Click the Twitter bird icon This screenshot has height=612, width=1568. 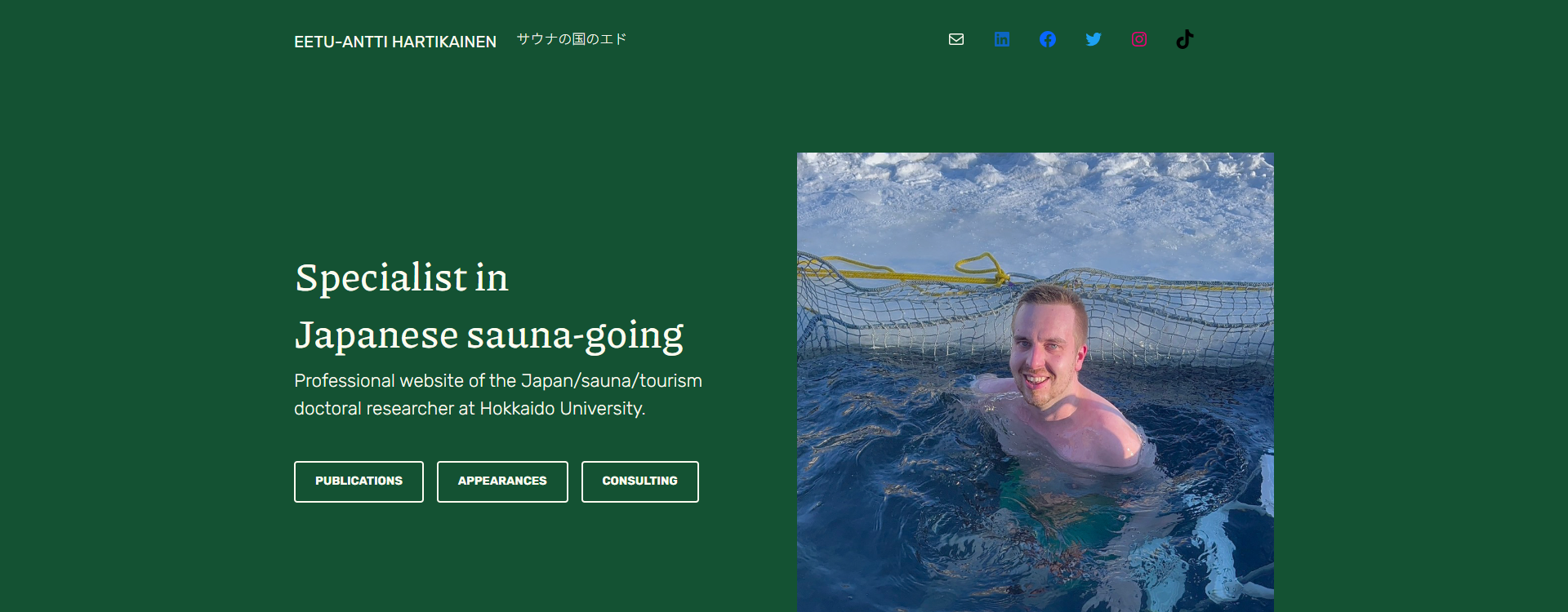click(x=1094, y=39)
